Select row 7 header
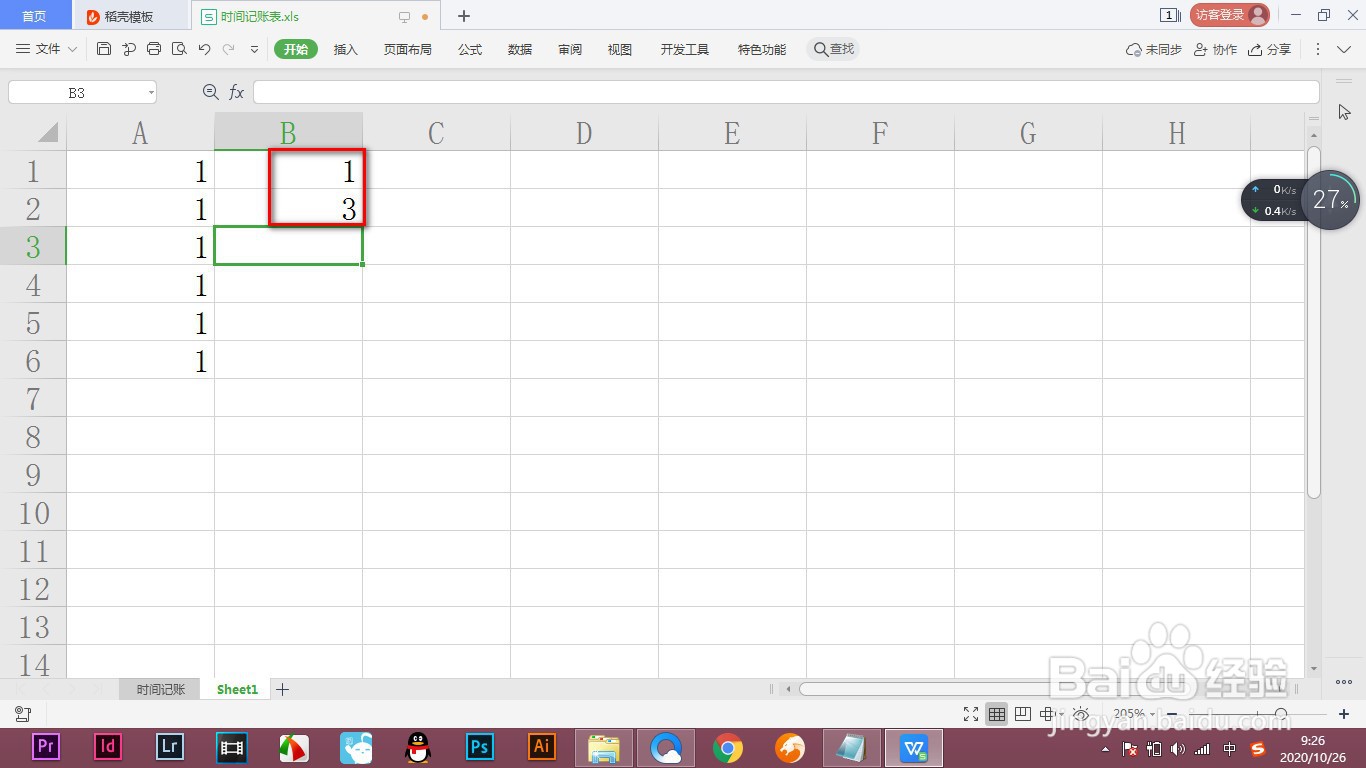This screenshot has width=1366, height=768. (33, 398)
